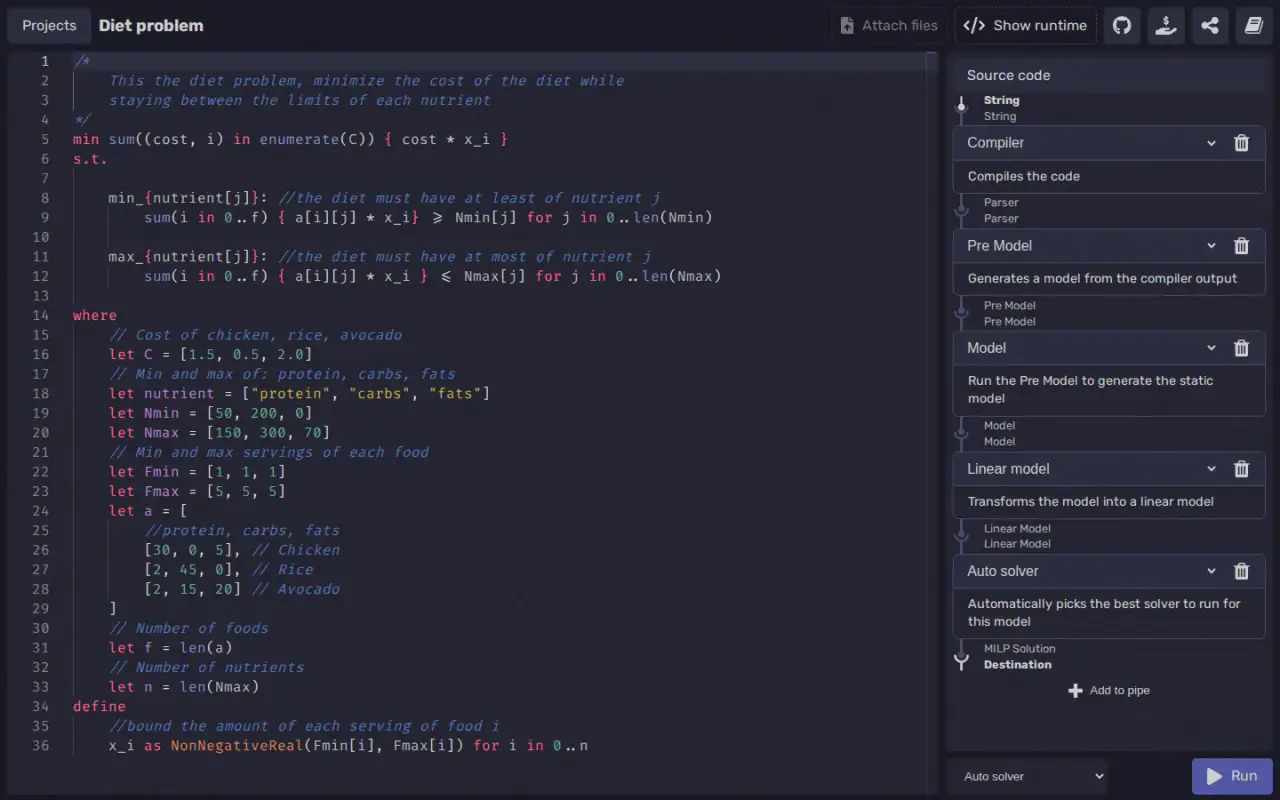The height and width of the screenshot is (800, 1280).
Task: Click "Transforms the model into a linear model"
Action: (x=1091, y=501)
